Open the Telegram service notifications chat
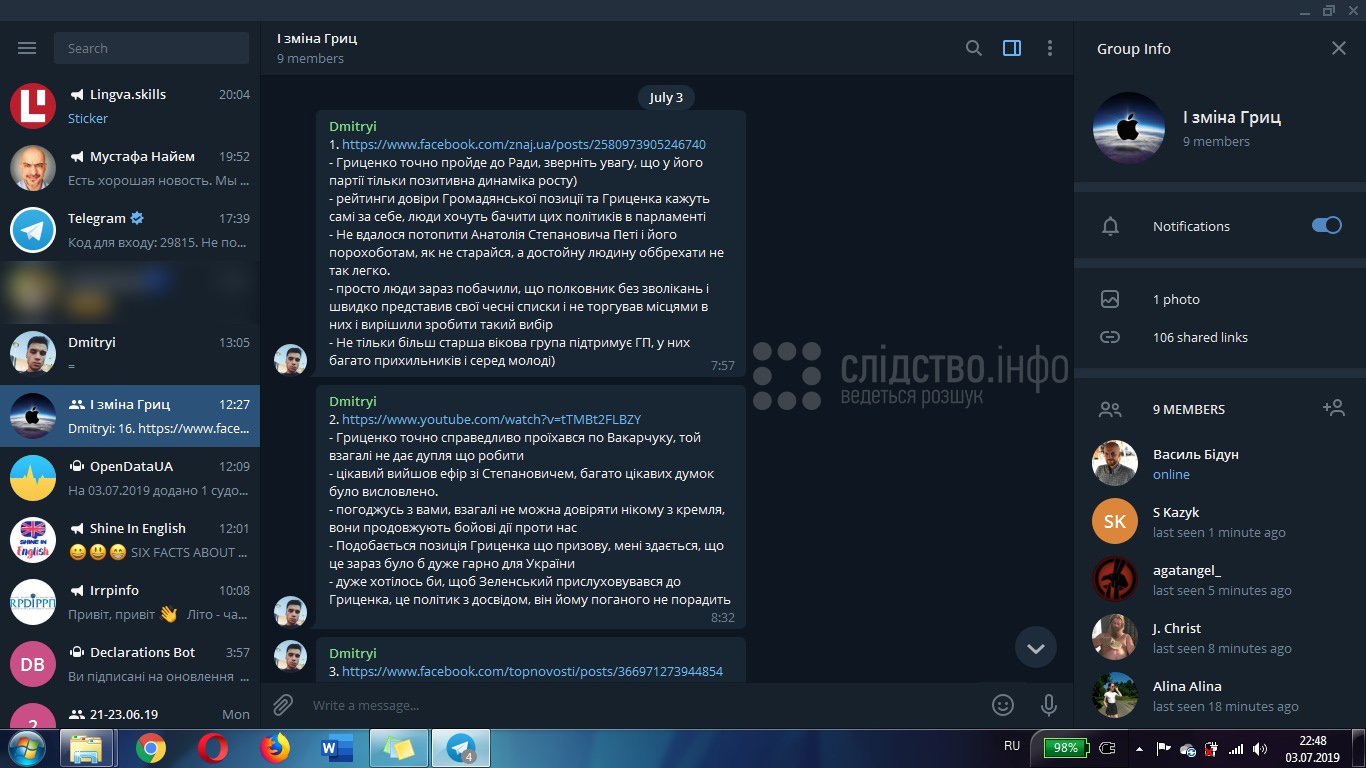This screenshot has height=768, width=1366. (130, 230)
